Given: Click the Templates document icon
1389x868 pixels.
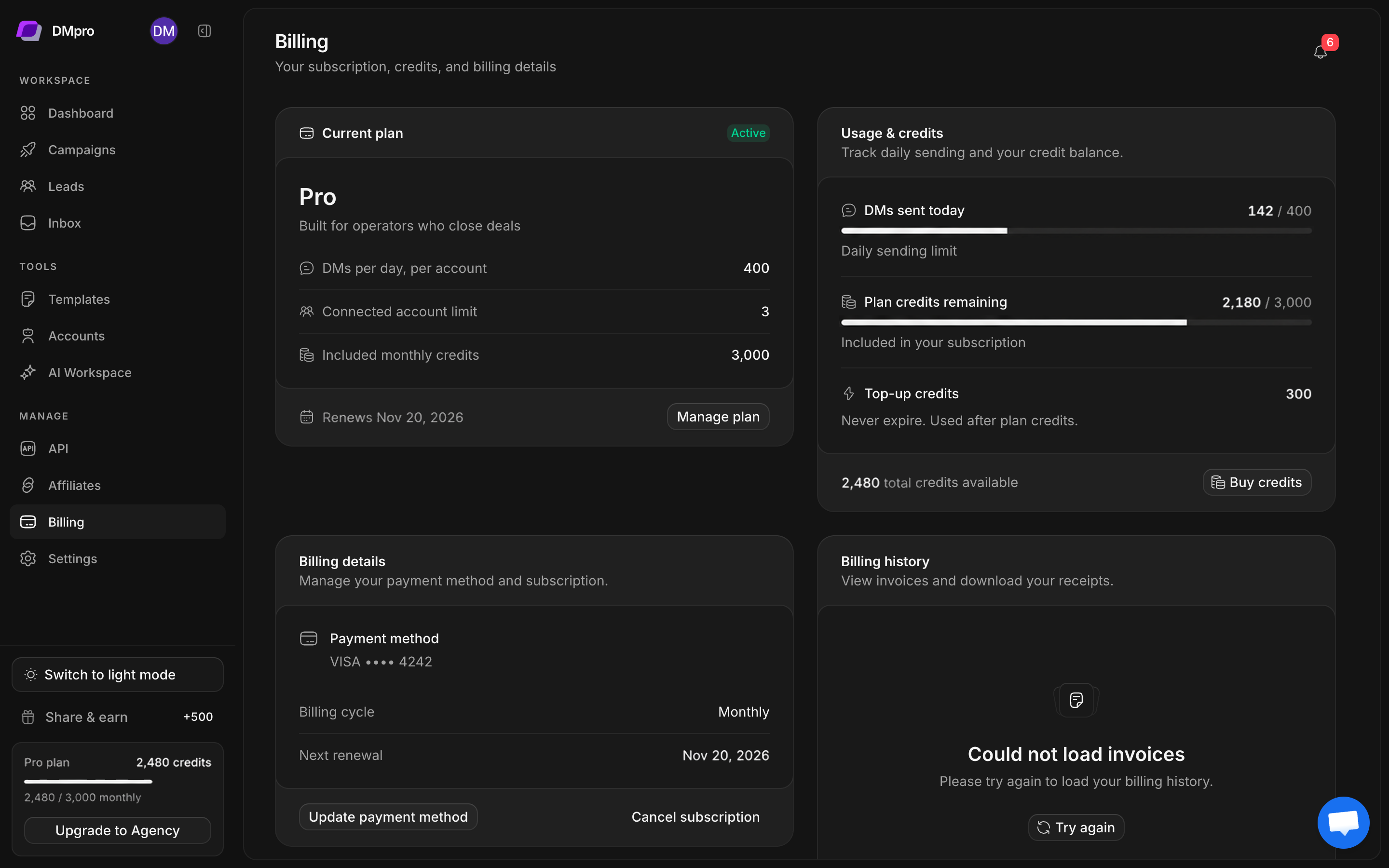Looking at the screenshot, I should (28, 299).
